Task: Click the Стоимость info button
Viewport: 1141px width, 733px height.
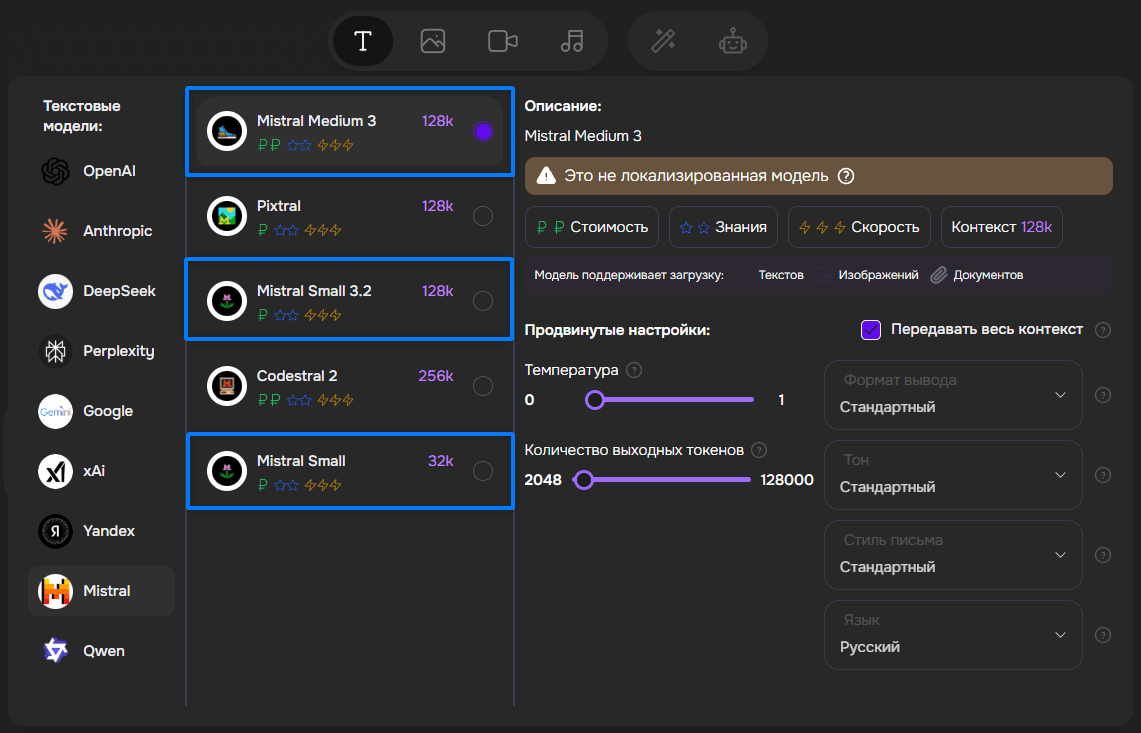Action: pyautogui.click(x=592, y=227)
